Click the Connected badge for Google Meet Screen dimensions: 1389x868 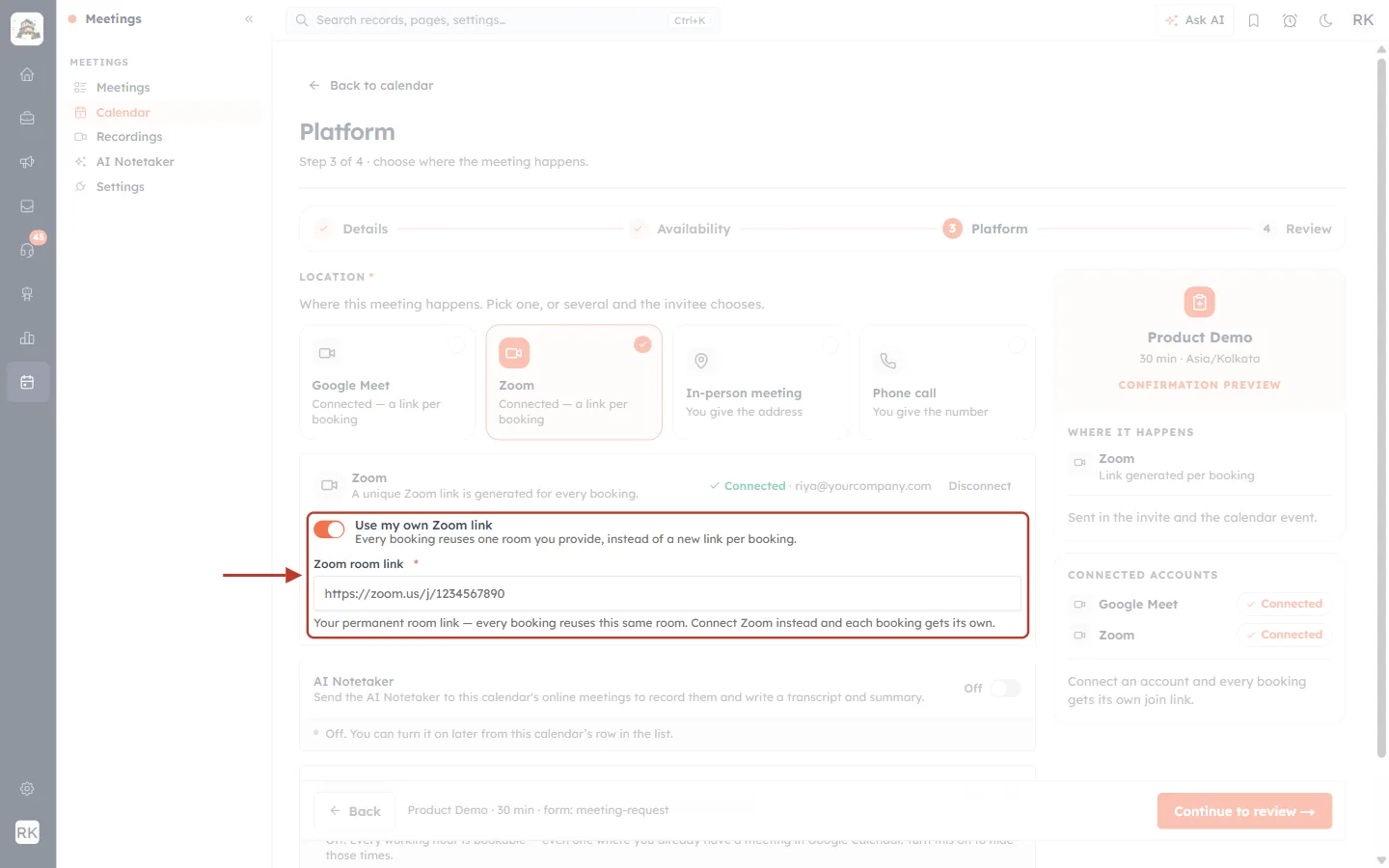point(1284,604)
